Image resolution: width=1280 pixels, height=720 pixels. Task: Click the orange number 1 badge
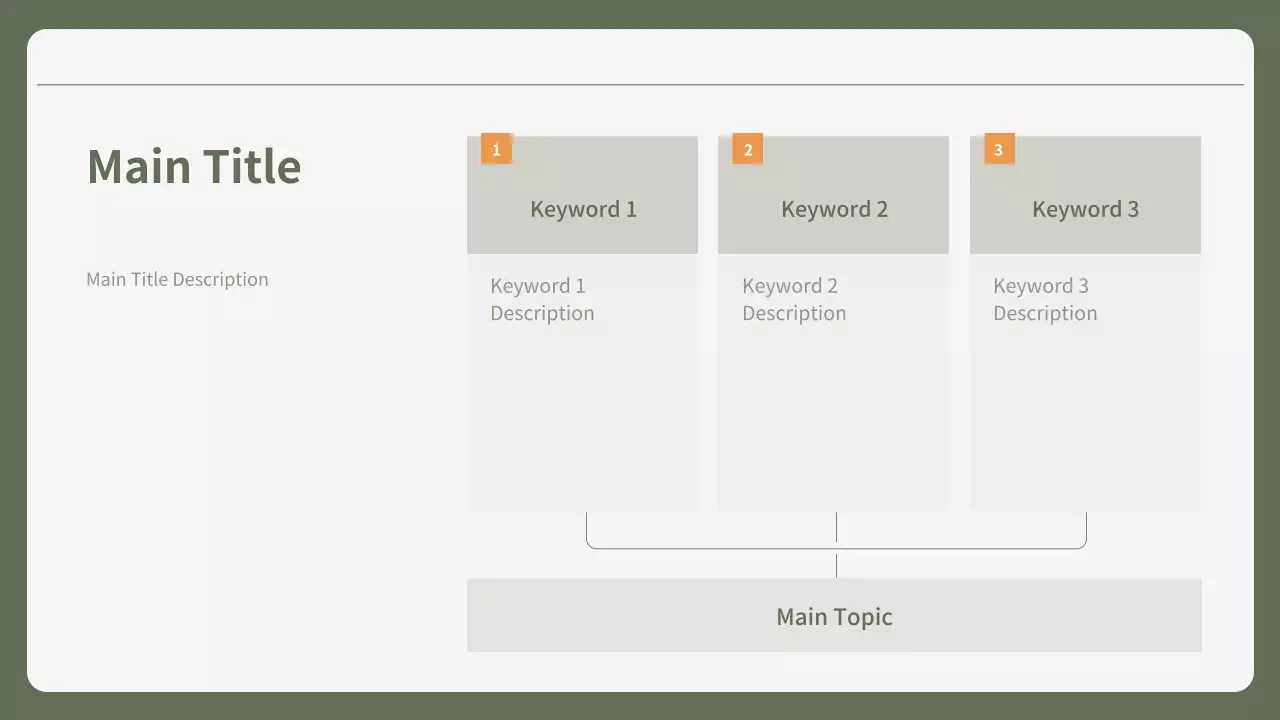pos(496,150)
